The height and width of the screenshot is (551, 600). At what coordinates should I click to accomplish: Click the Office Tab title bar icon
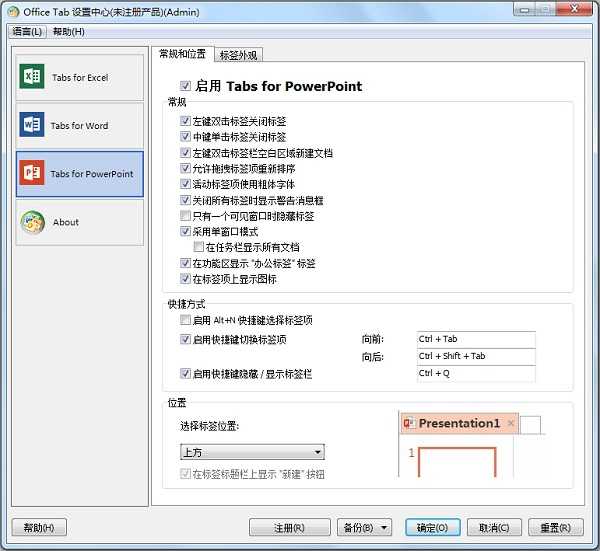[13, 11]
